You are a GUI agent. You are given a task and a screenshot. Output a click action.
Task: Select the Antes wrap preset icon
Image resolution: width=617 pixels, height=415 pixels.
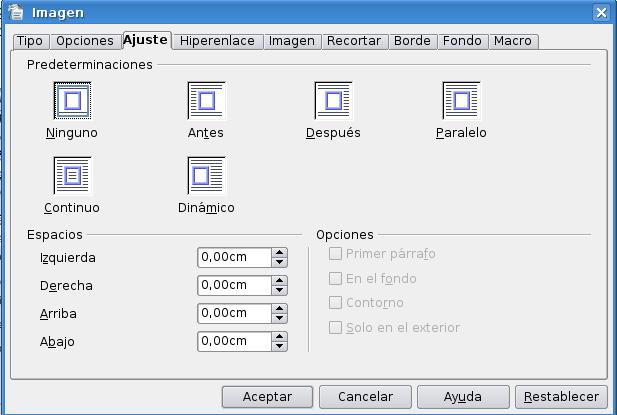206,101
